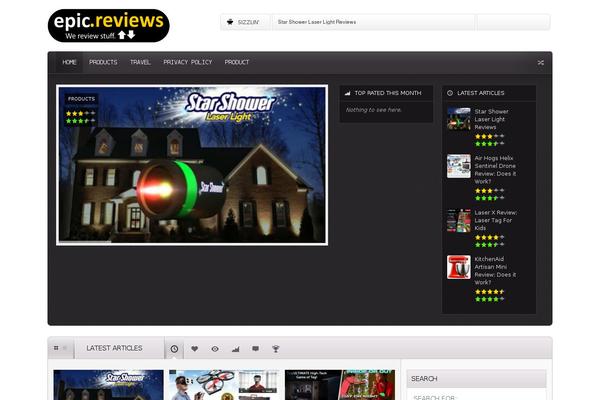Click the KitchenAid article star rating

[490, 295]
